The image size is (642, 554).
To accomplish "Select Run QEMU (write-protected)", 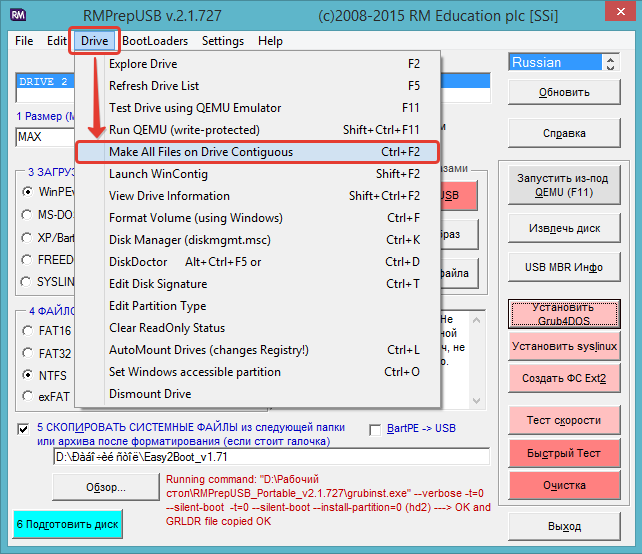I will click(258, 130).
